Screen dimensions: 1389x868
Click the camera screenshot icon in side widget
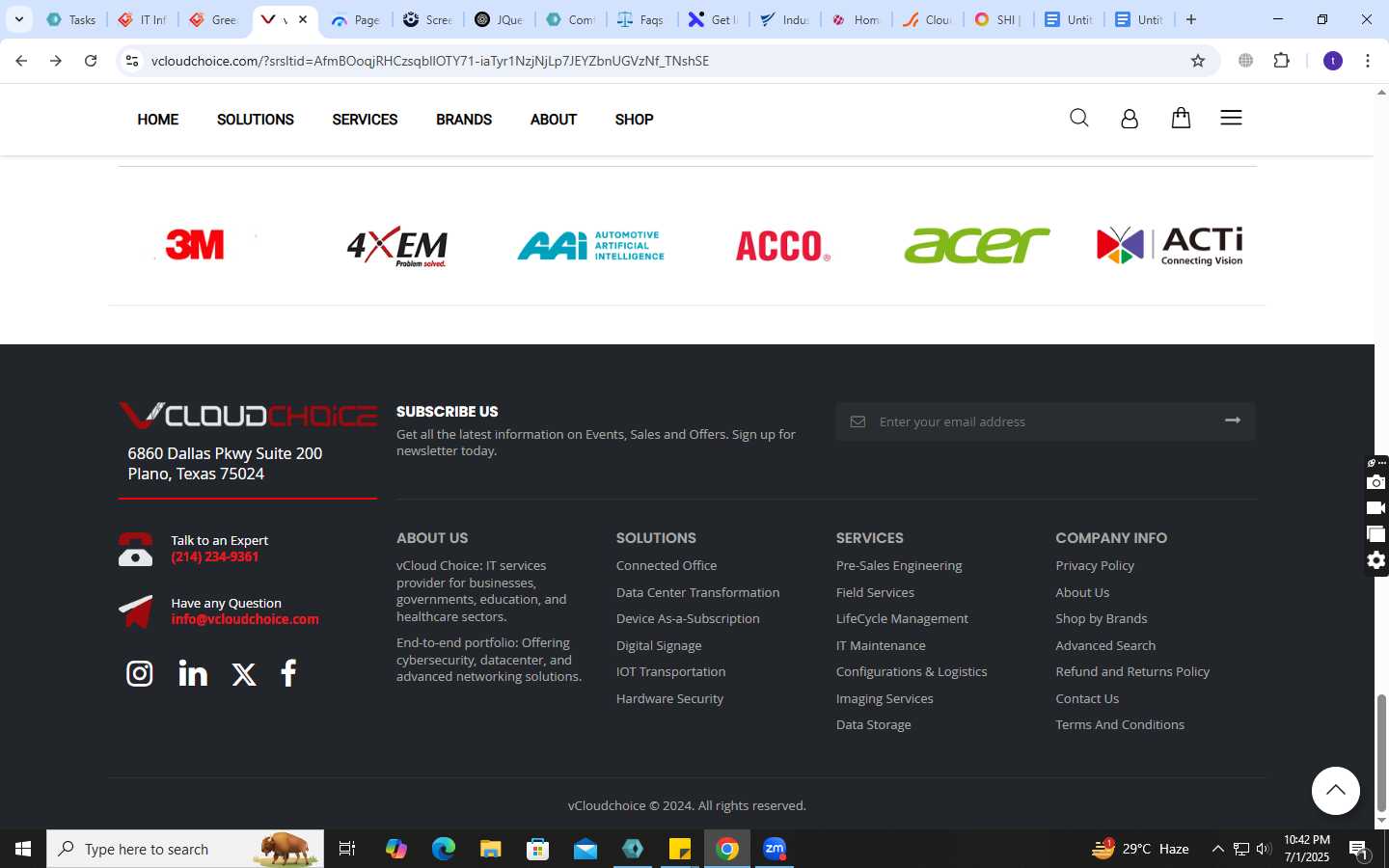[1376, 482]
